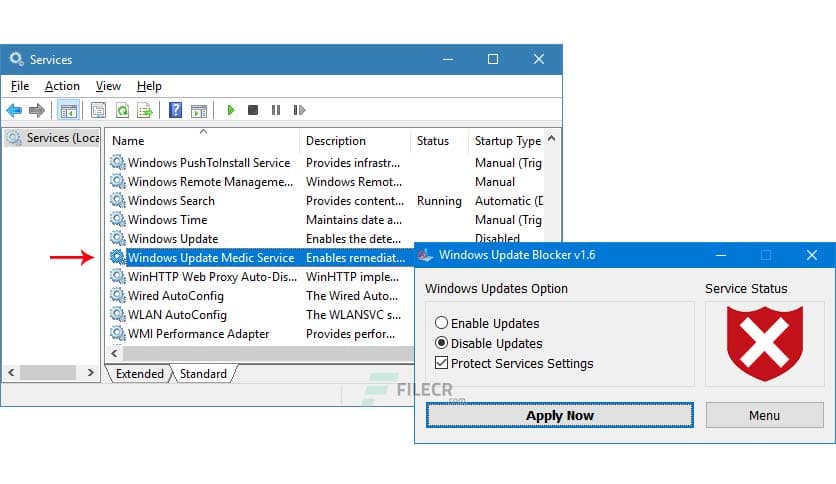Viewport: 836px width, 484px height.
Task: Switch to the Standard tab
Action: [x=203, y=374]
